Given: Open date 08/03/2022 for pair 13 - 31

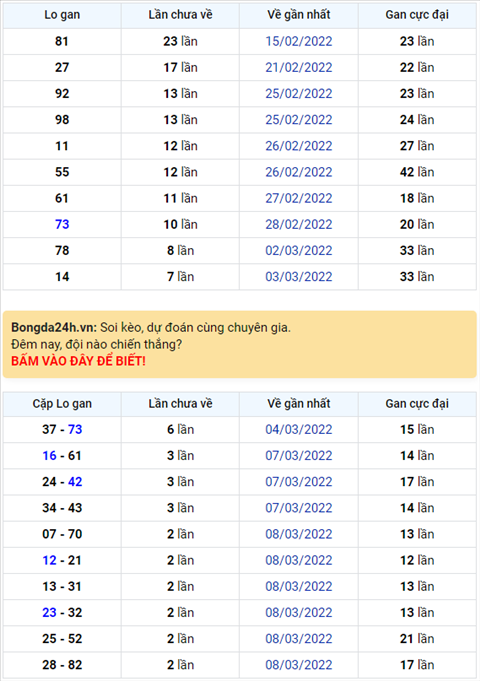Looking at the screenshot, I should coord(299,586).
